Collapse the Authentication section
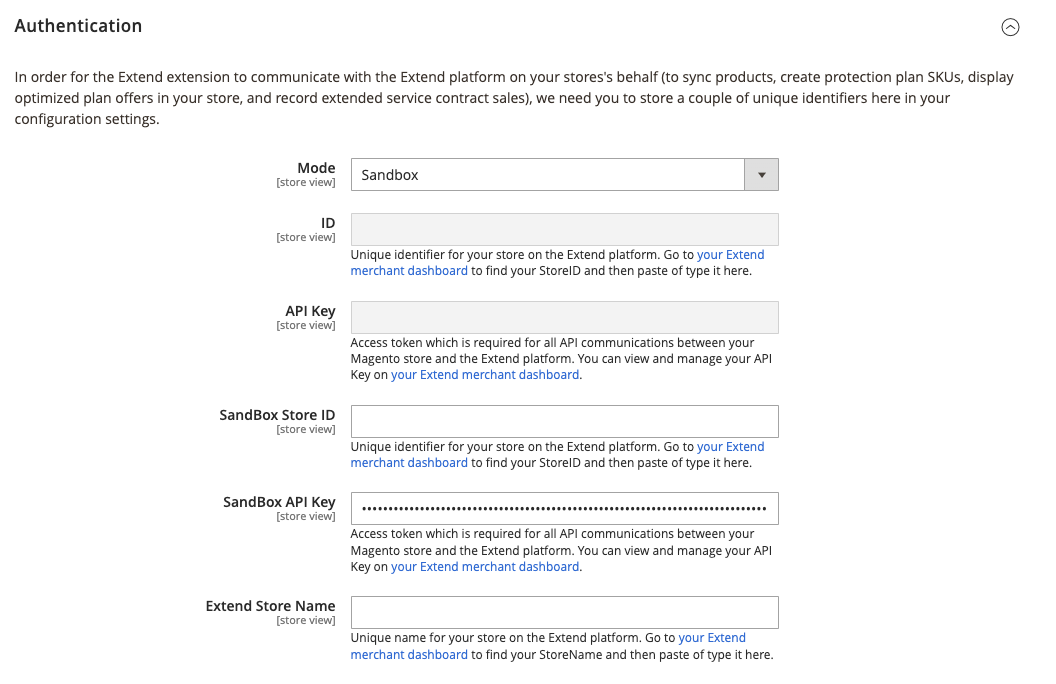The width and height of the screenshot is (1056, 684). click(1010, 27)
